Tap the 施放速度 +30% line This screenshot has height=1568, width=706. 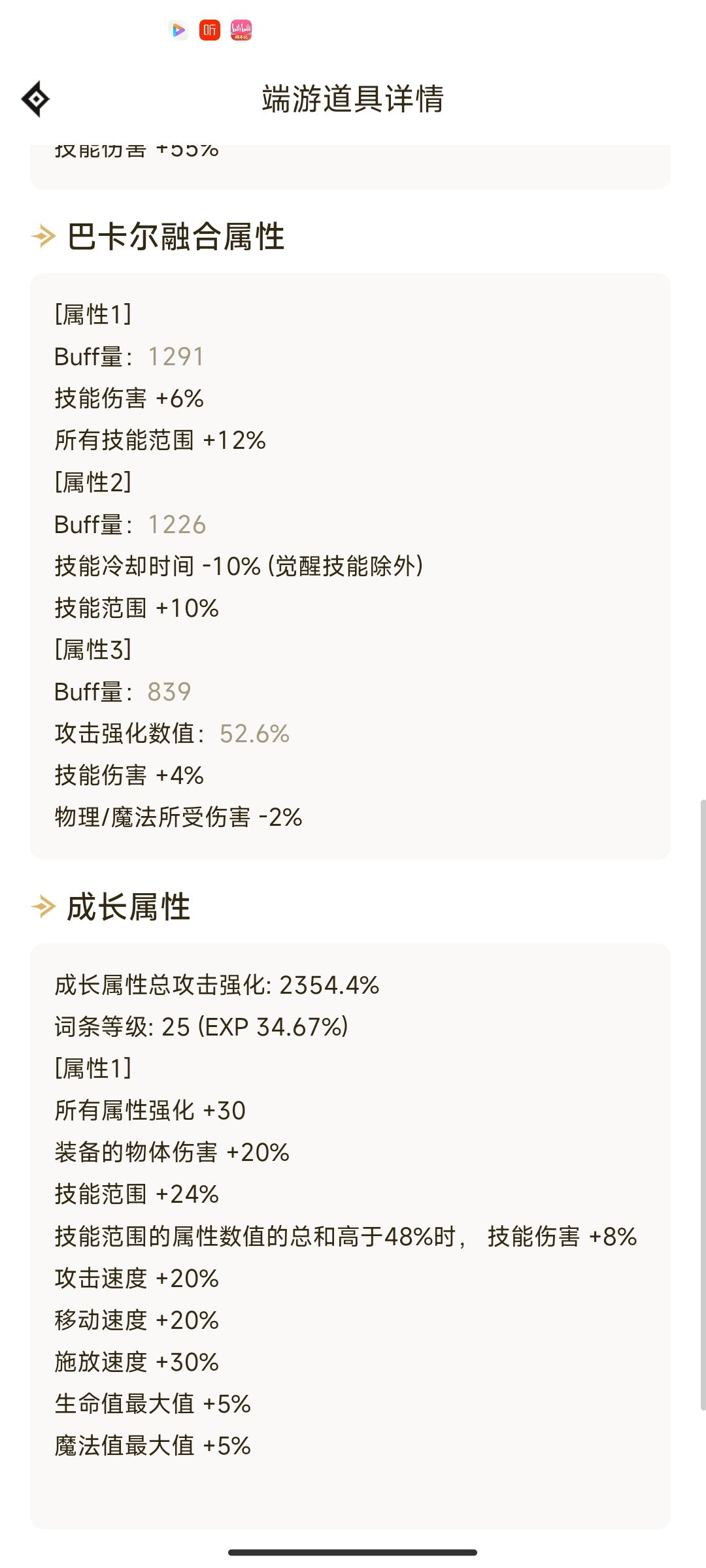tap(137, 1362)
